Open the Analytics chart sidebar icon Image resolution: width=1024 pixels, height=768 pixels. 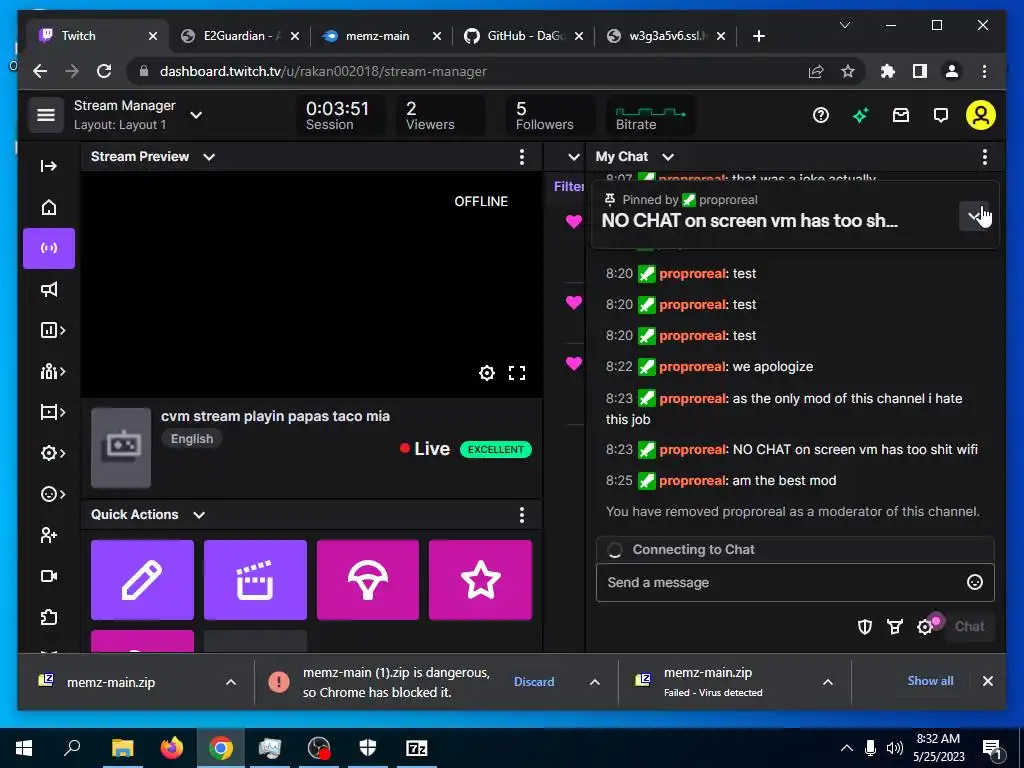click(52, 330)
